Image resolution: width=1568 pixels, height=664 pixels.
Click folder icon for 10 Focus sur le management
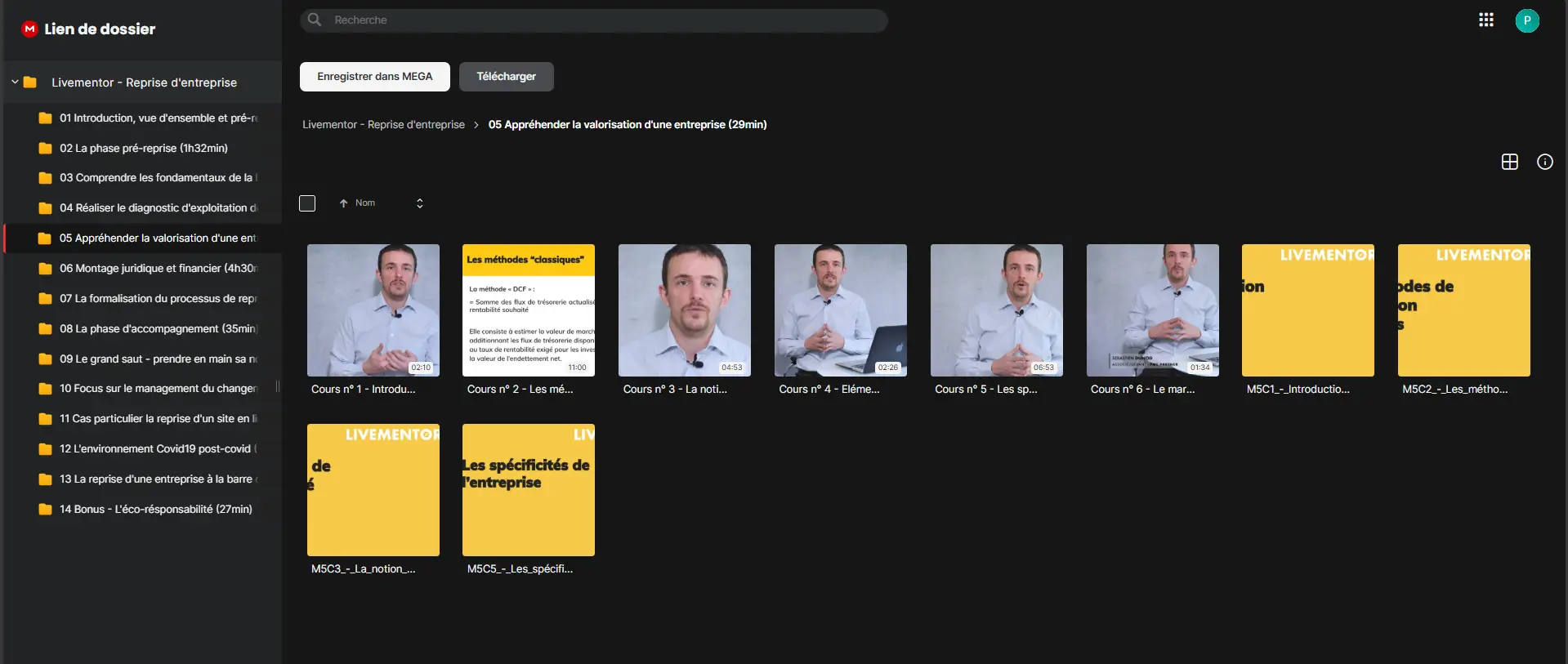pyautogui.click(x=46, y=389)
